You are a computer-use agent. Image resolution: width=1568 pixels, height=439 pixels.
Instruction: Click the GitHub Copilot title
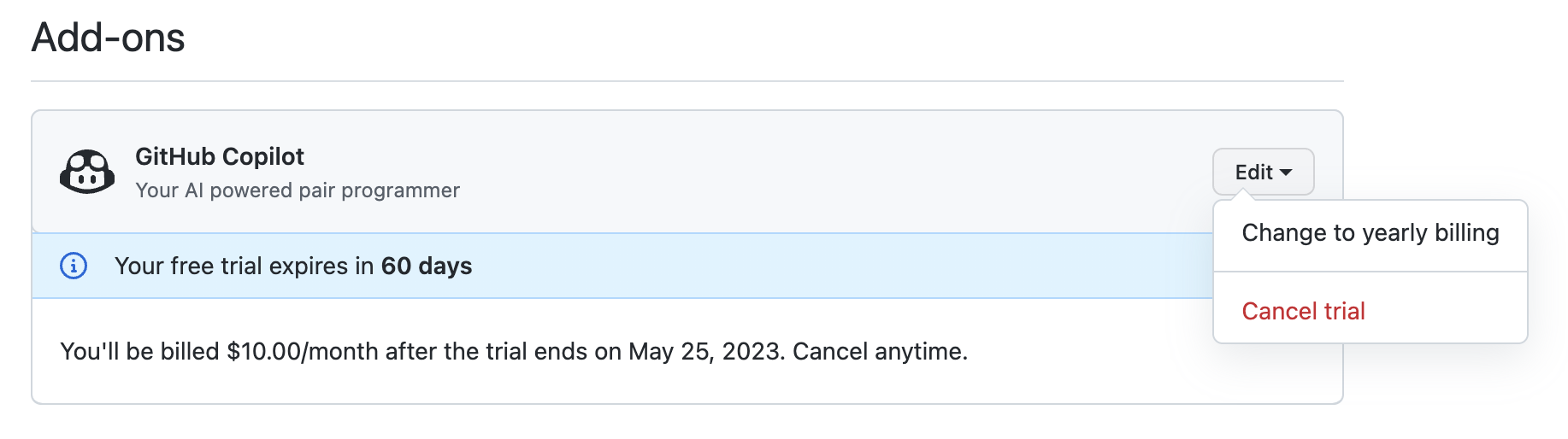(220, 156)
